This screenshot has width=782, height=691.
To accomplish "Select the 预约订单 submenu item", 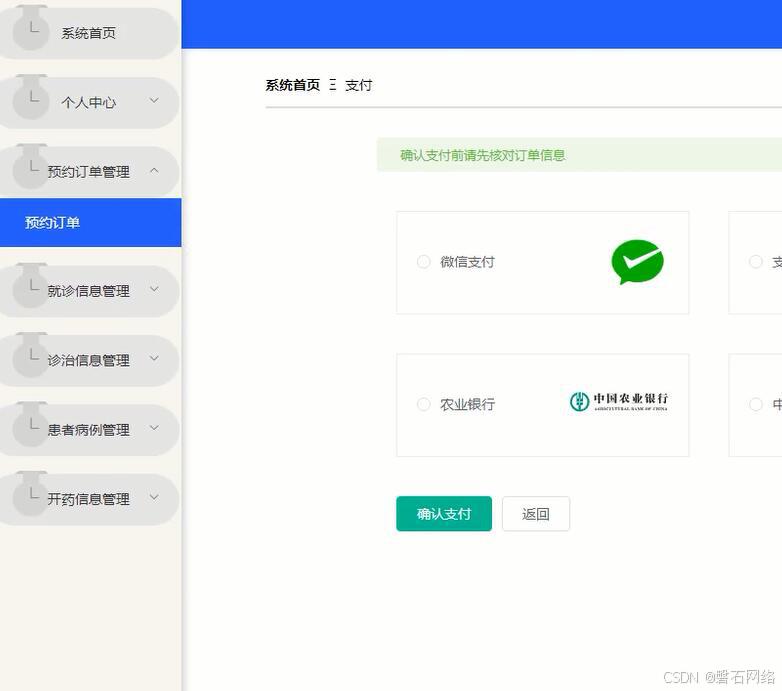I will tap(90, 222).
